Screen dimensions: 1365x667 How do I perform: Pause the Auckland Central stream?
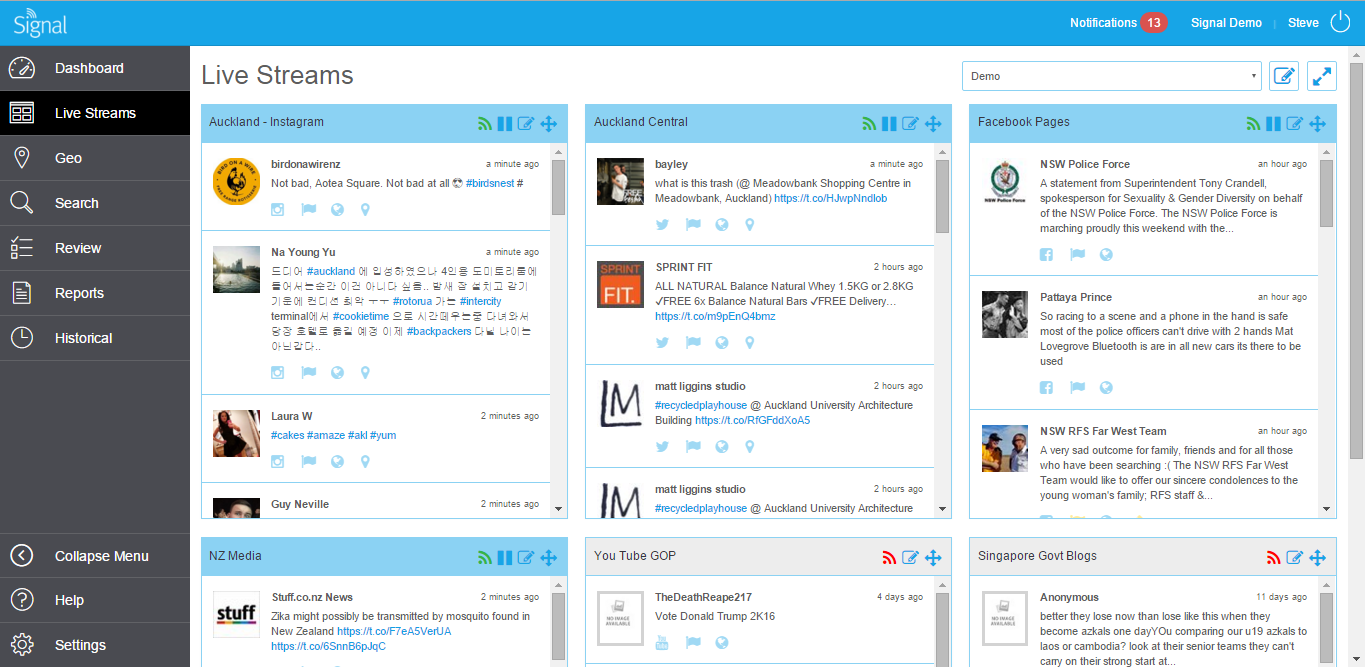(x=889, y=124)
